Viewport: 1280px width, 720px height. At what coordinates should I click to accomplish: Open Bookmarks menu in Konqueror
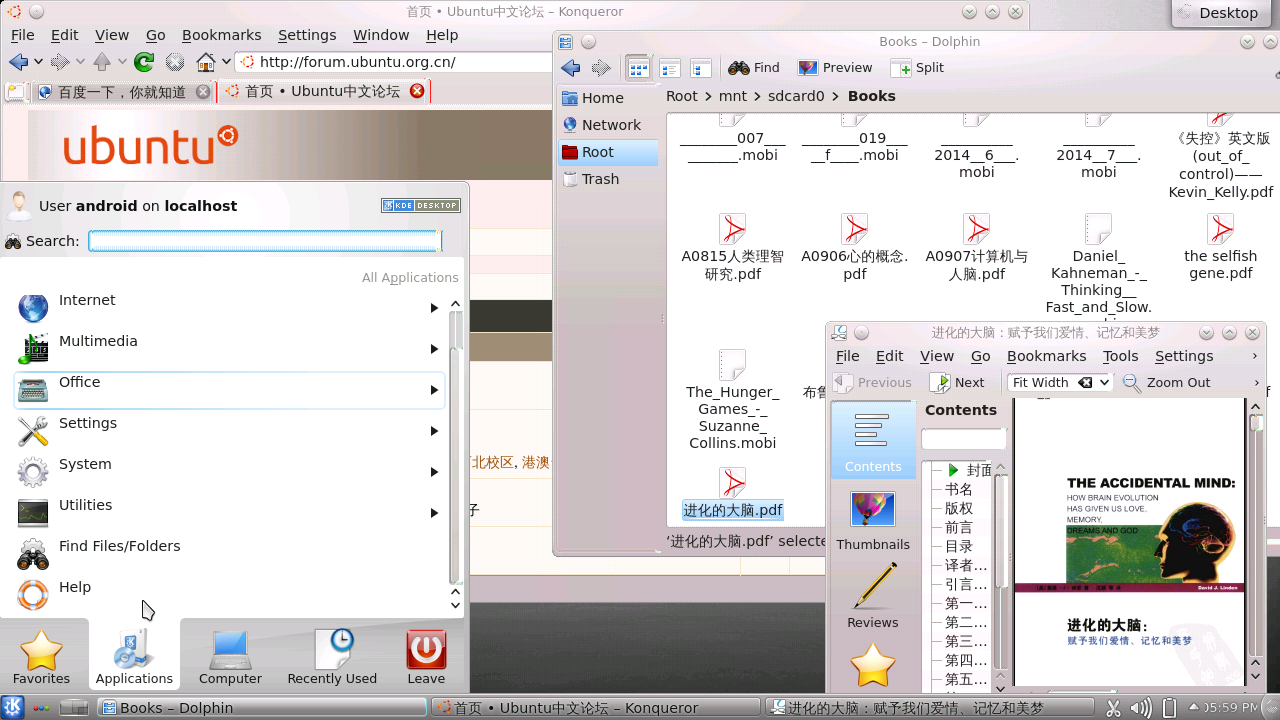(x=221, y=35)
